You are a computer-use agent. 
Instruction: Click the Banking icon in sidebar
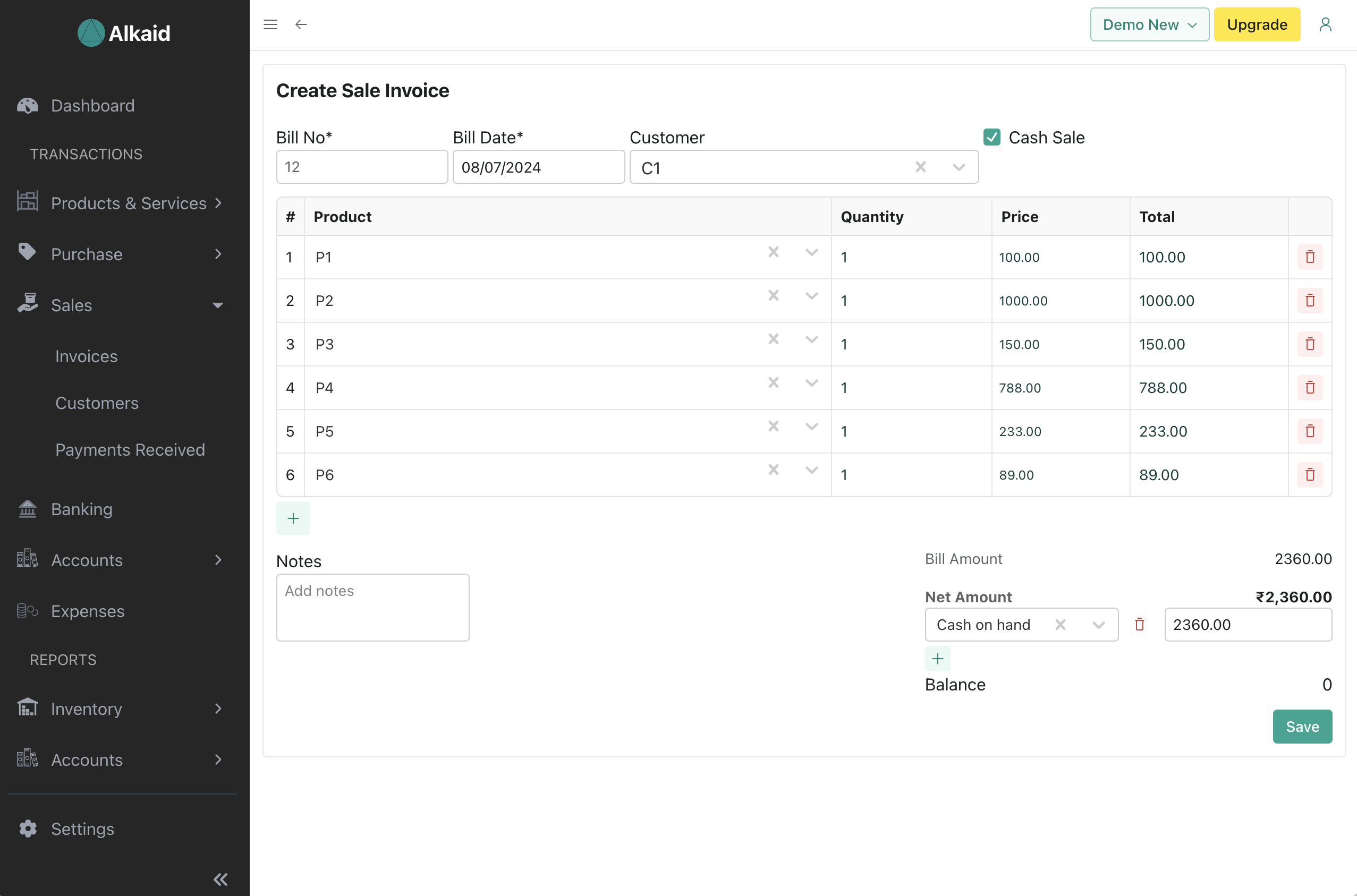point(27,509)
